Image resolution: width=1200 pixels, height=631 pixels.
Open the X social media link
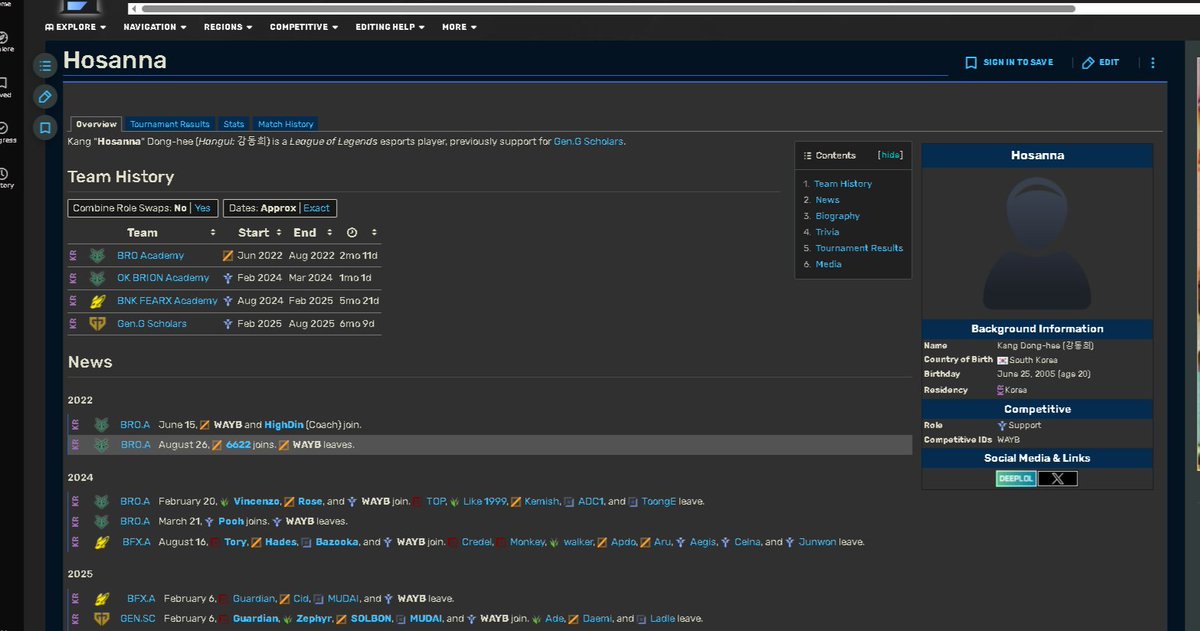pos(1058,479)
